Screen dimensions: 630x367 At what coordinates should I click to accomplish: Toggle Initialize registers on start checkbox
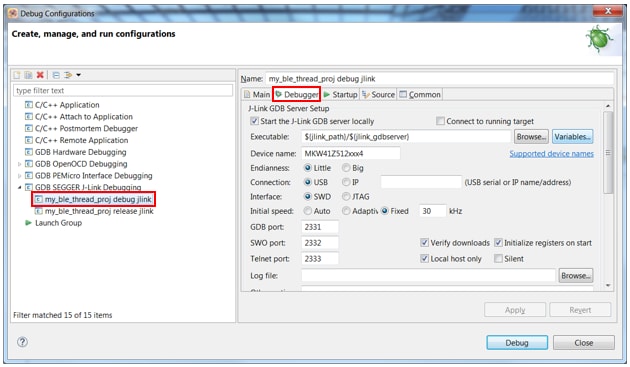(x=498, y=242)
